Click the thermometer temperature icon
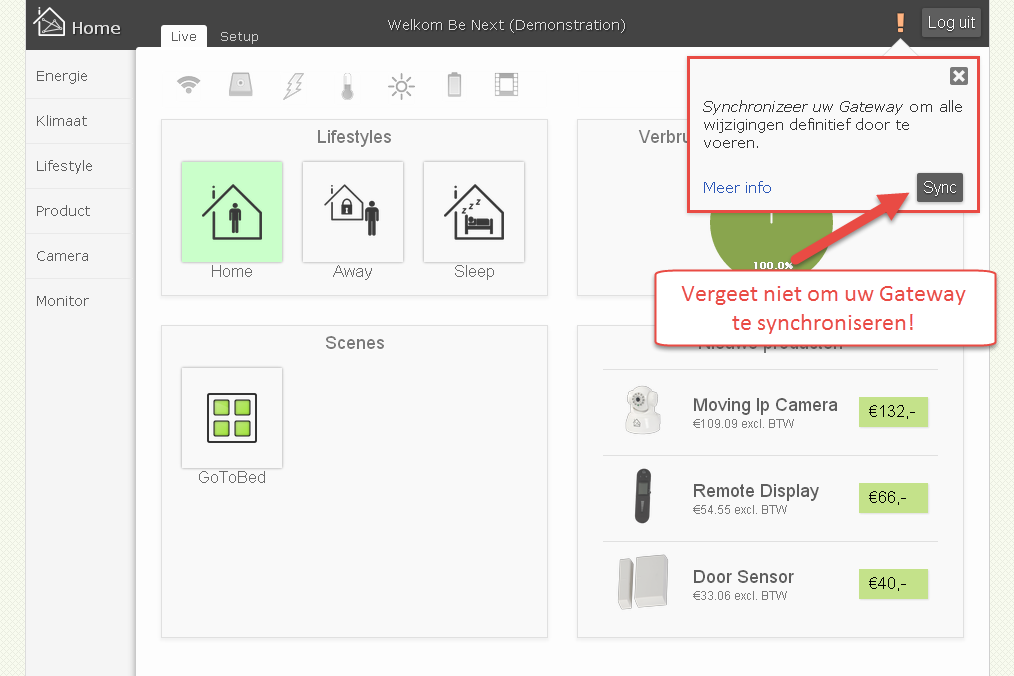 347,86
